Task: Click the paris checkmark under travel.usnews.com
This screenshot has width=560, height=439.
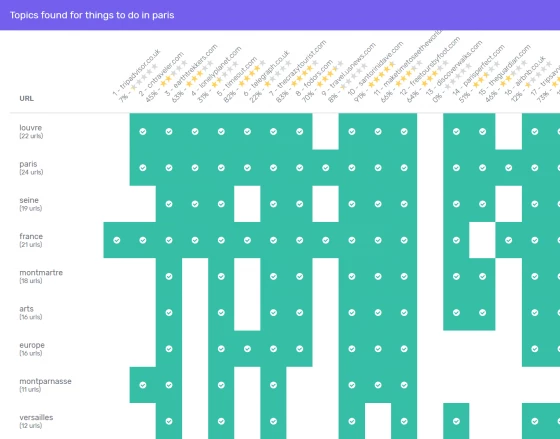Action: click(x=326, y=168)
